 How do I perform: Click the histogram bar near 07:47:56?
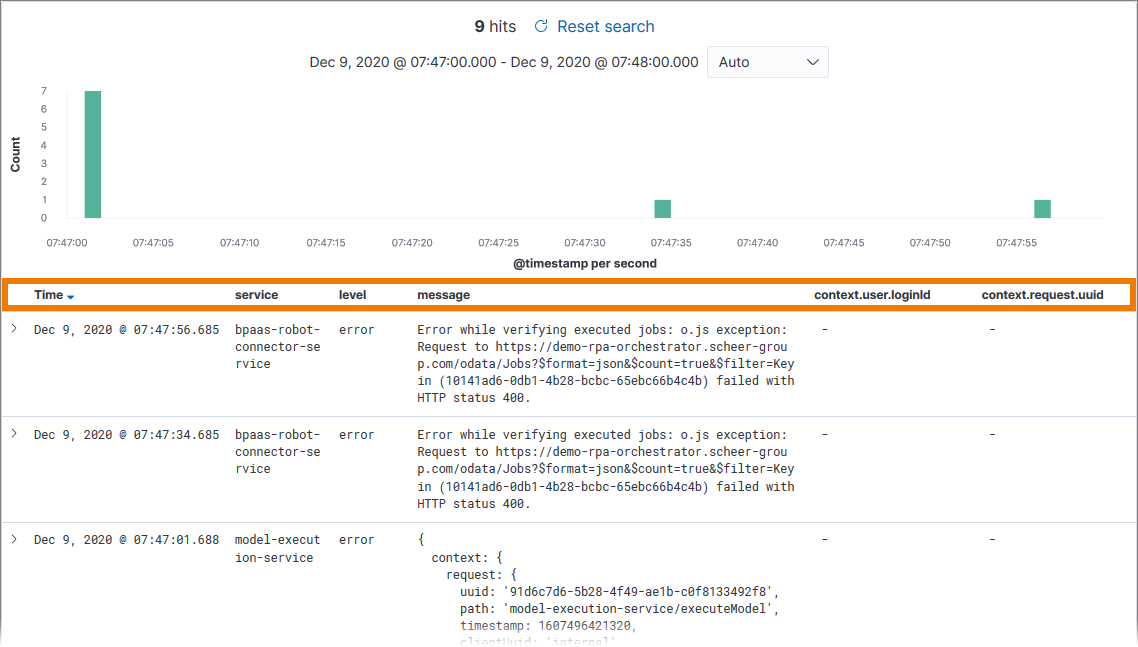tap(1042, 209)
